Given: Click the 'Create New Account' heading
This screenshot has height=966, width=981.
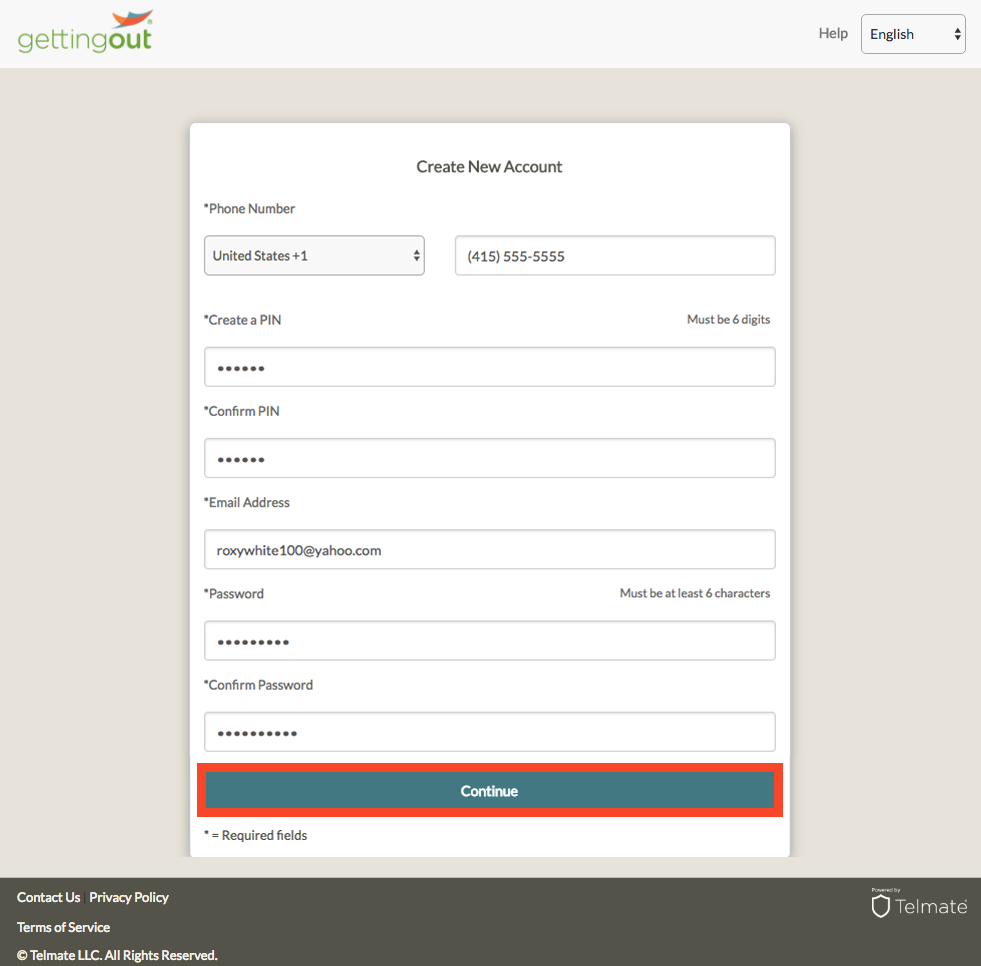Looking at the screenshot, I should coord(489,166).
